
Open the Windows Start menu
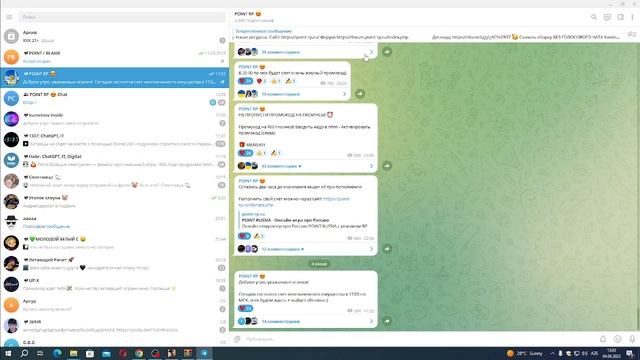8,353
